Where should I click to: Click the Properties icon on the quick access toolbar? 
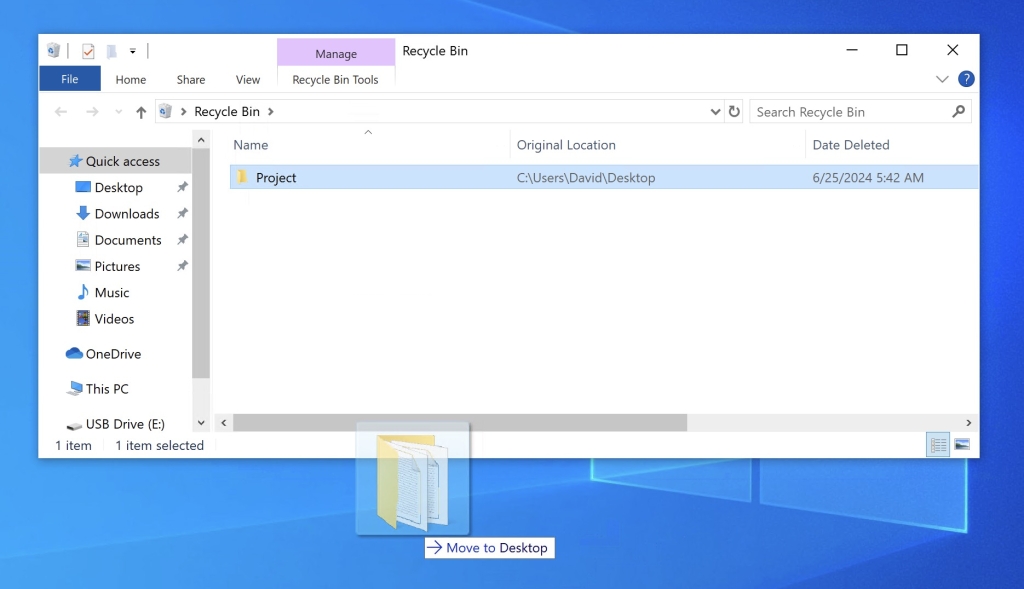point(88,50)
